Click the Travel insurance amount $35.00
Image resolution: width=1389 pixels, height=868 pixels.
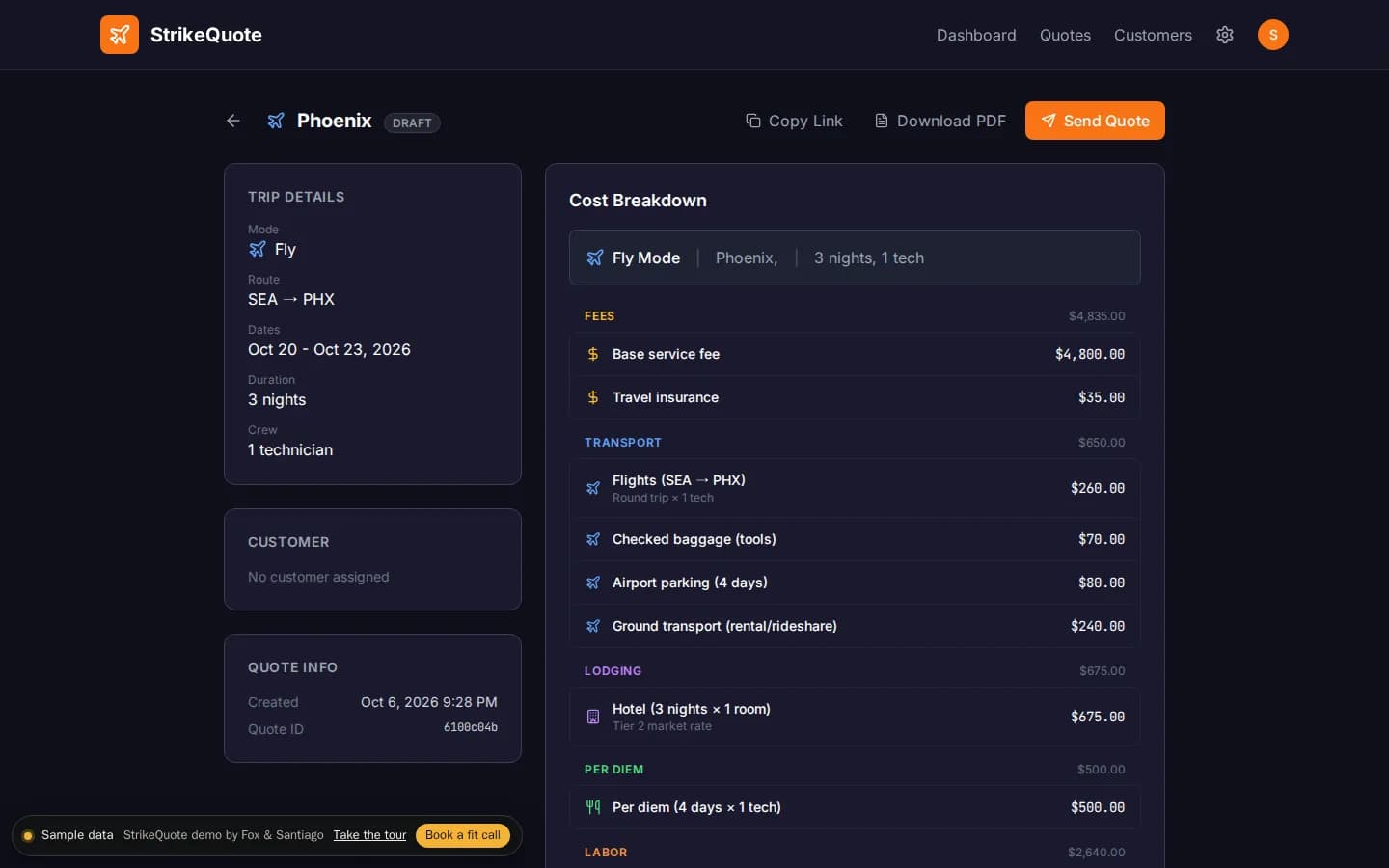[x=1102, y=397]
